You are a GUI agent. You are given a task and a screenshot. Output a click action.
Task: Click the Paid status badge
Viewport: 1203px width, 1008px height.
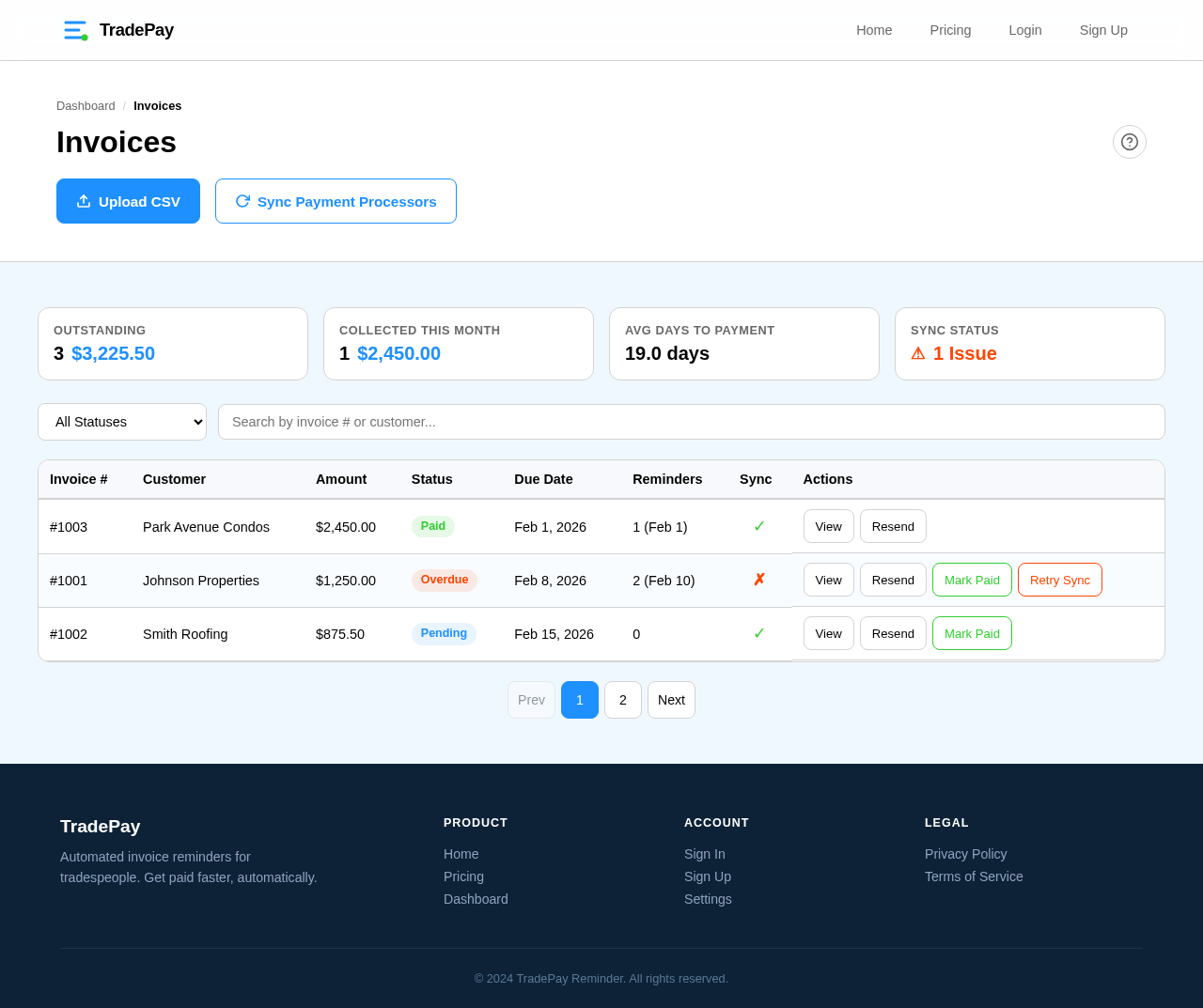coord(433,526)
